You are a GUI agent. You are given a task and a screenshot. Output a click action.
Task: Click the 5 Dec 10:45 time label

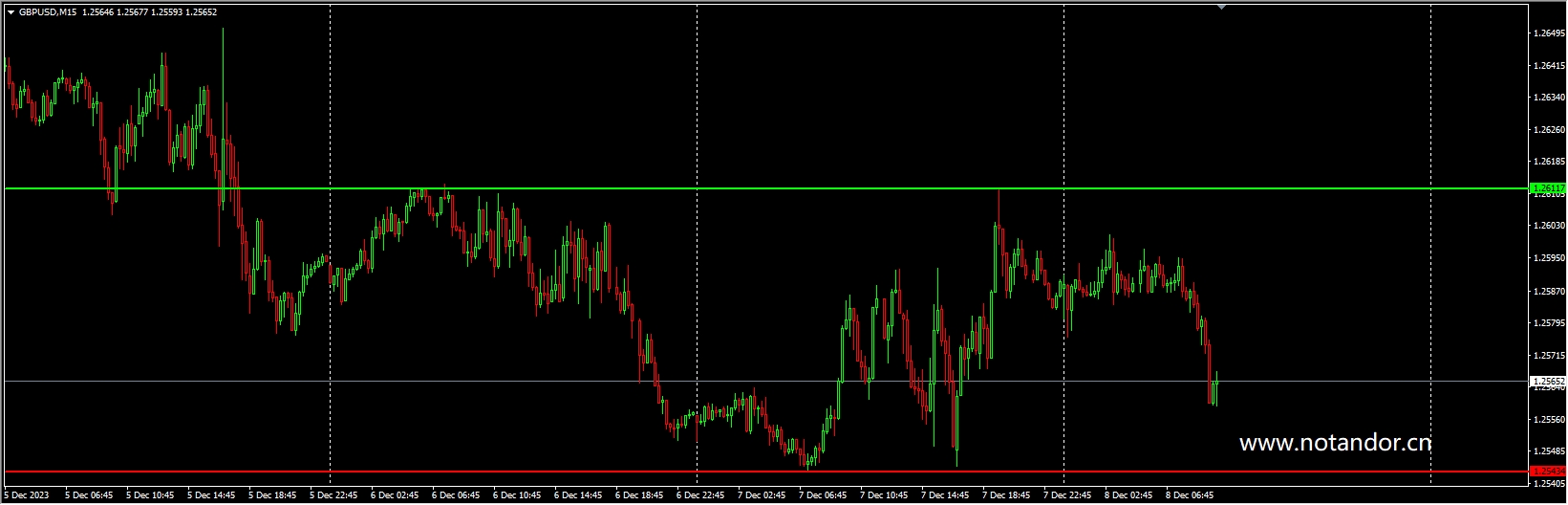click(150, 495)
